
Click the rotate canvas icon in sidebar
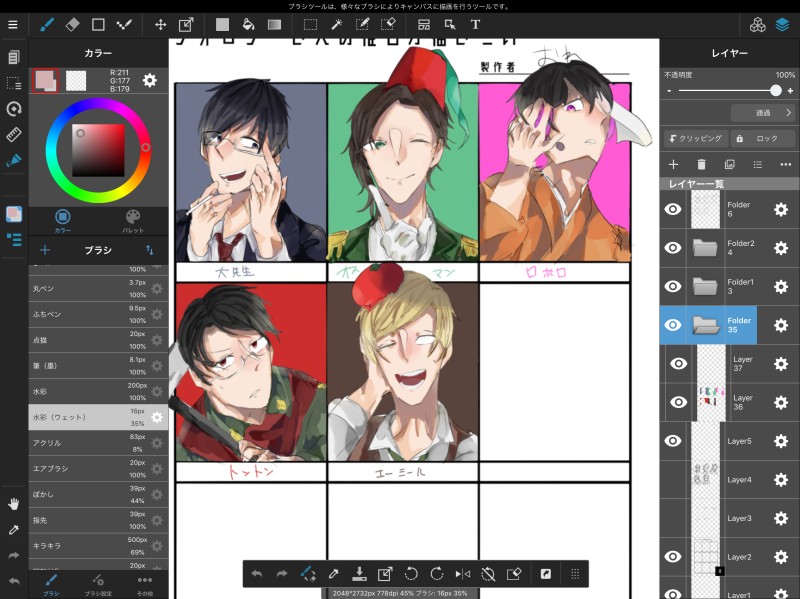pos(14,109)
